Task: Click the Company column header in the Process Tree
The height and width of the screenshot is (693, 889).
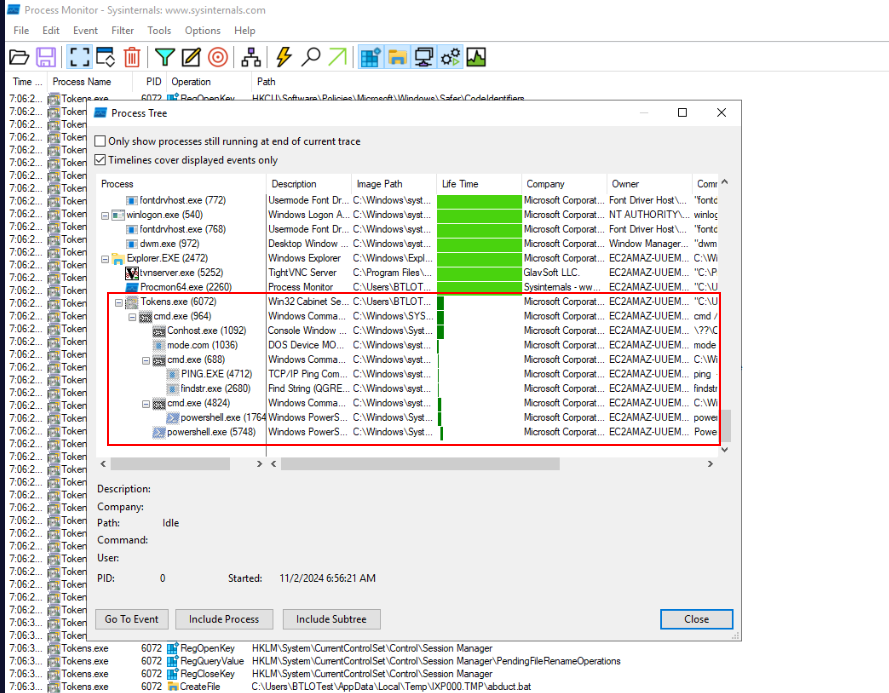Action: coord(564,184)
